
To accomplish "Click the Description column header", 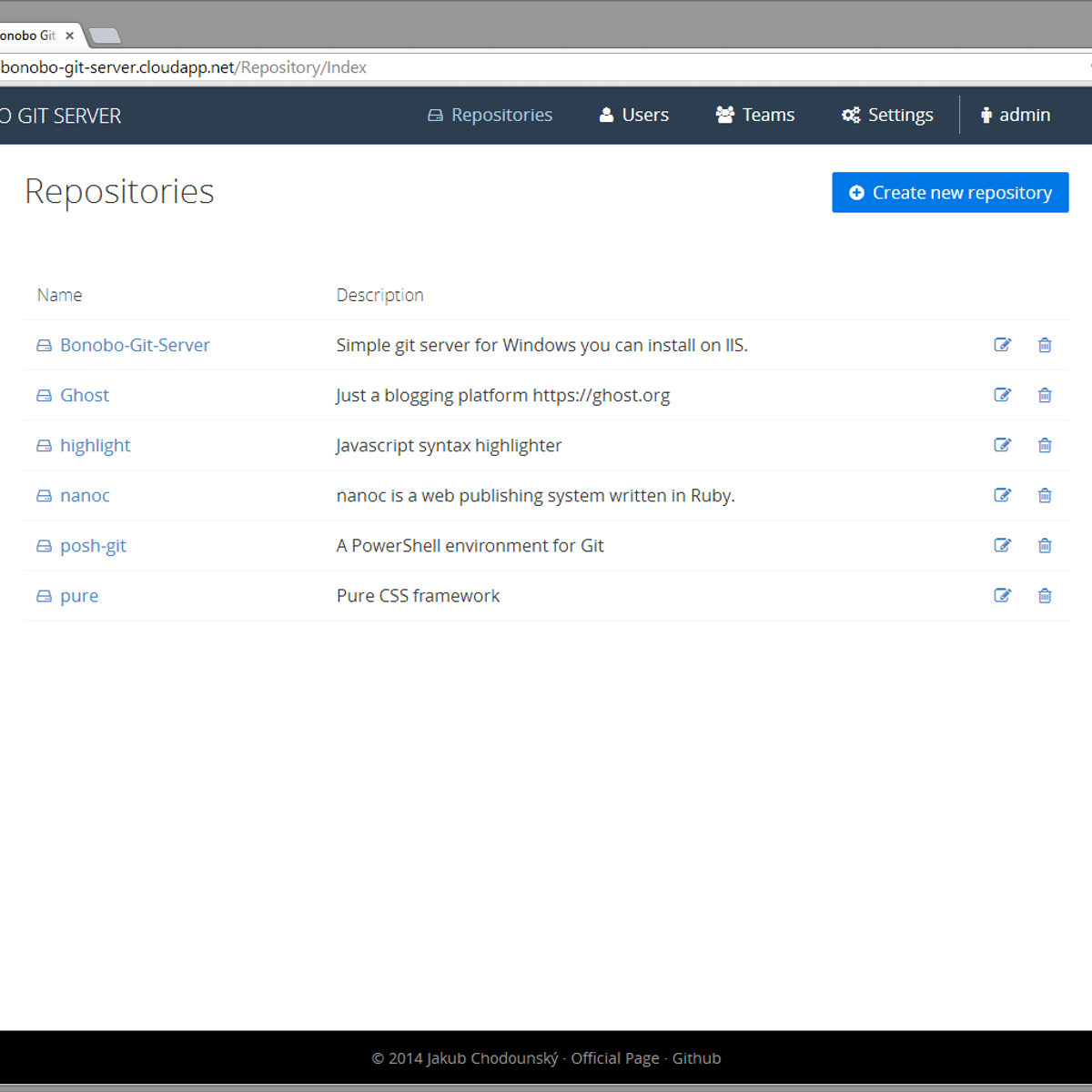I will coord(379,295).
